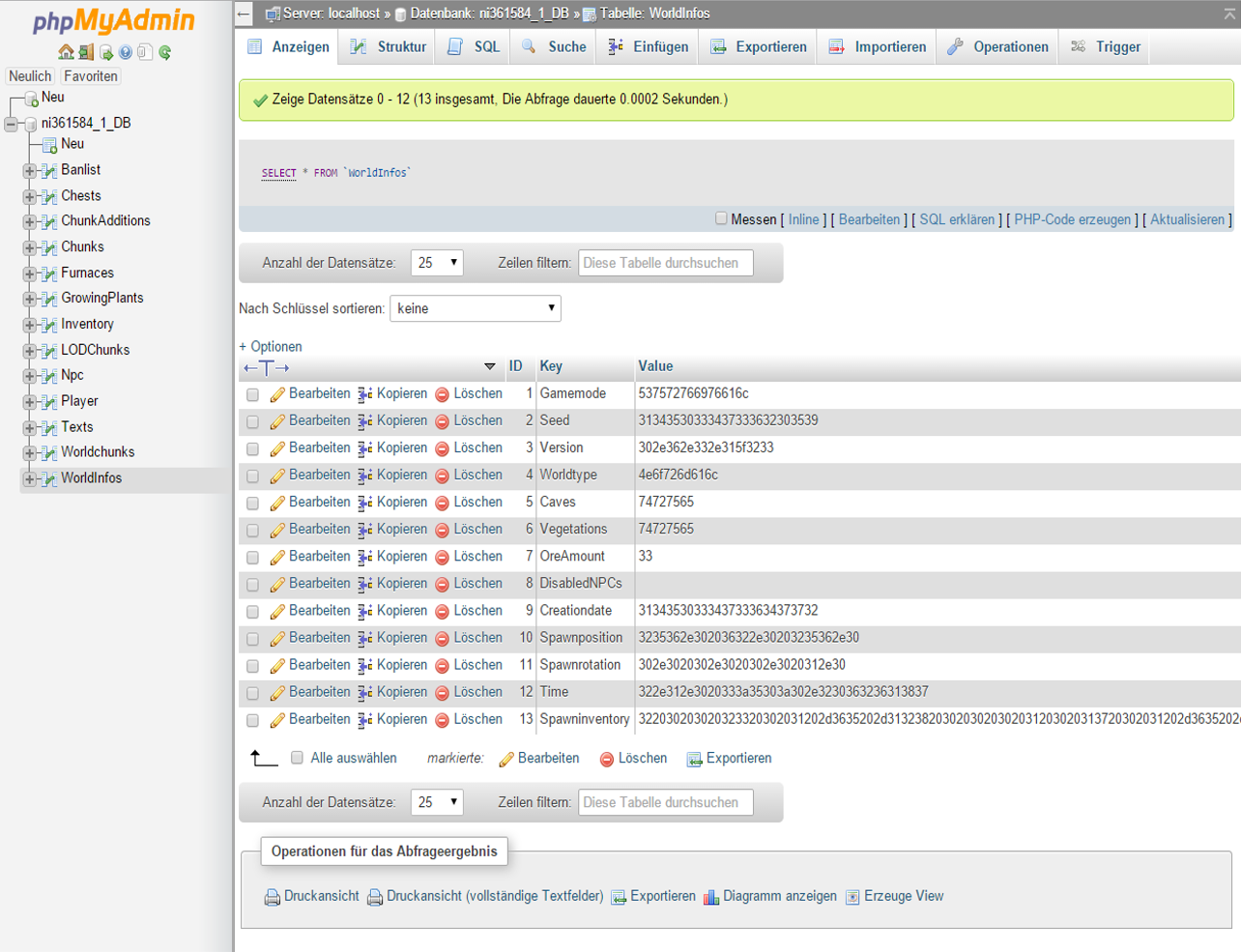Switch to the Struktur tab
The width and height of the screenshot is (1241, 952).
389,46
